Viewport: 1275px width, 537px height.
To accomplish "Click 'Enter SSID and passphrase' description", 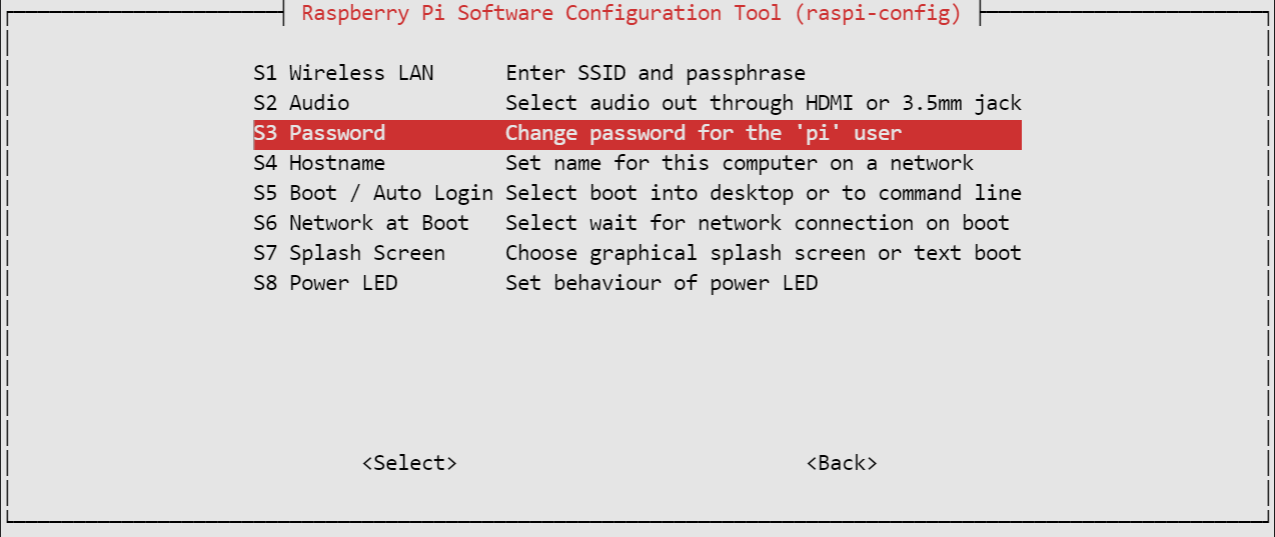I will [x=655, y=73].
